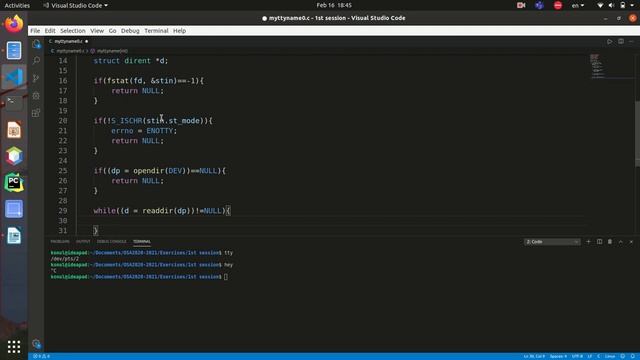
Task: Open the Debug menu
Action: [x=130, y=31]
